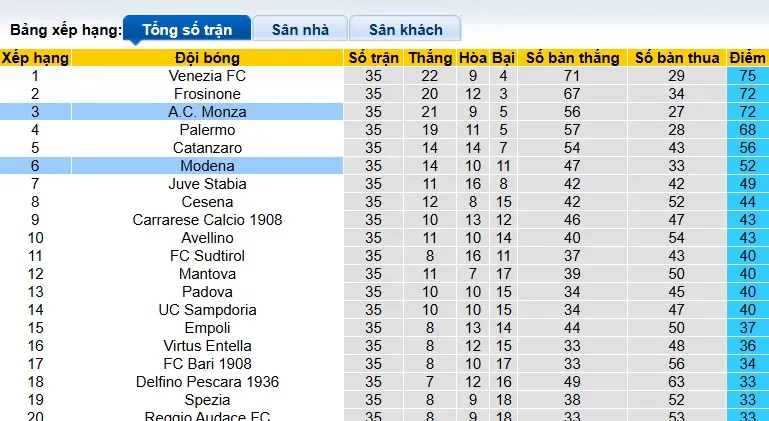Open Cesena team details
The image size is (769, 421).
(208, 202)
